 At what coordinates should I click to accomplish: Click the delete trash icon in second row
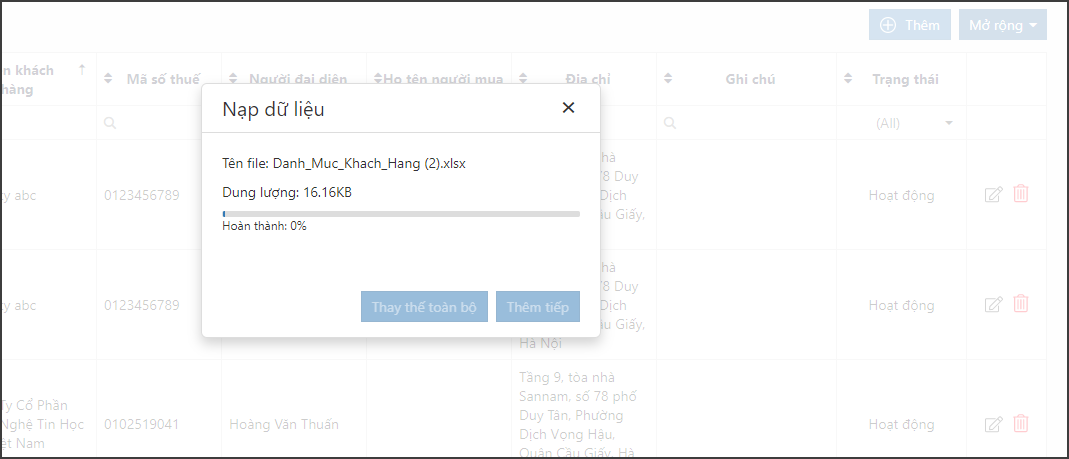pos(1021,303)
